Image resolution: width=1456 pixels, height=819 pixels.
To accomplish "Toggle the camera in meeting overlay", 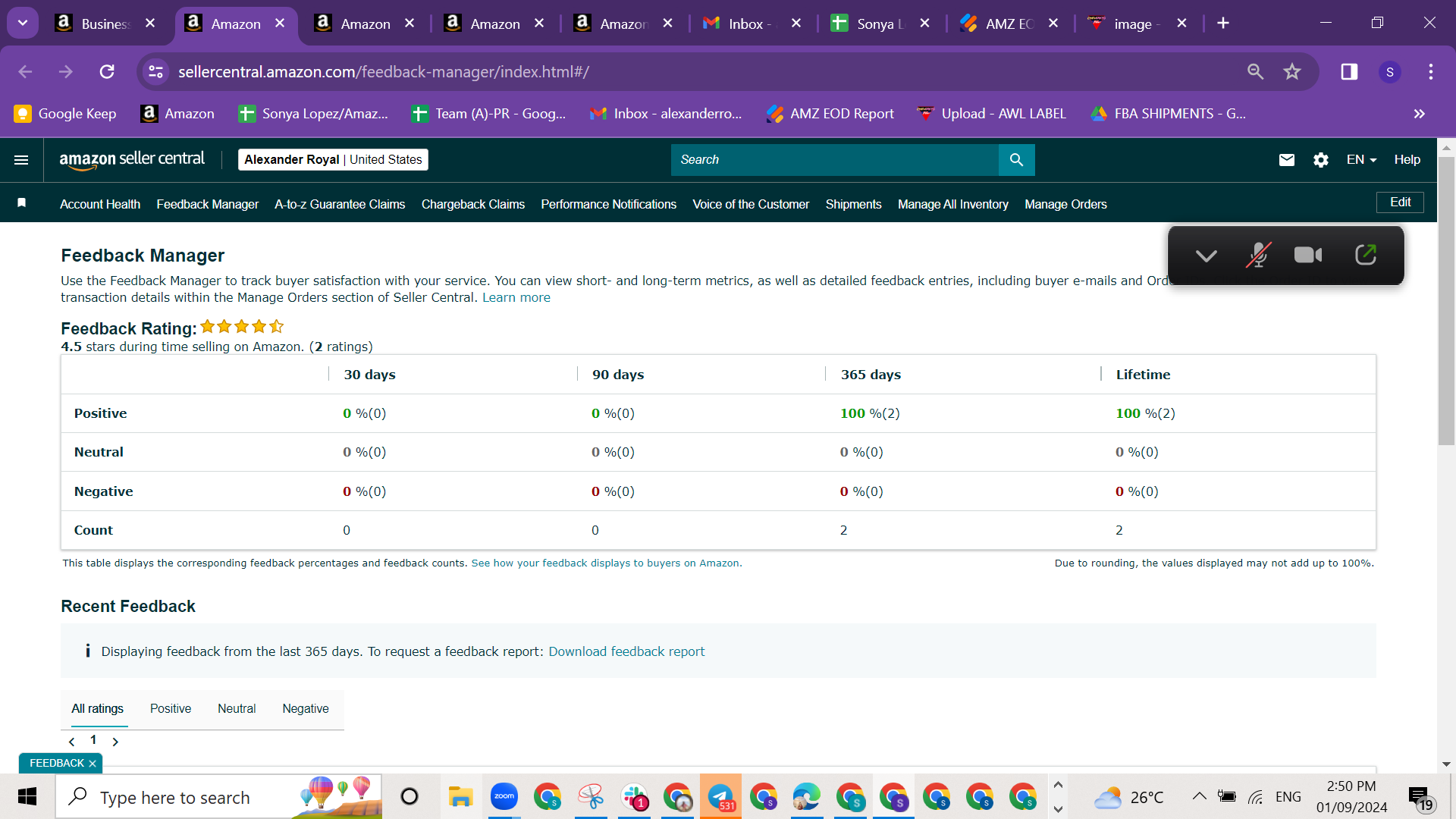I will click(x=1308, y=256).
